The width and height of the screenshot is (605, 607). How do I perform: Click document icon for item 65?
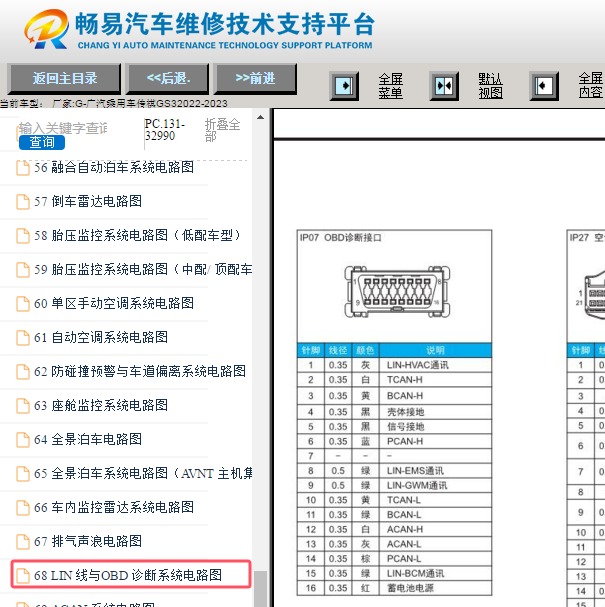23,473
